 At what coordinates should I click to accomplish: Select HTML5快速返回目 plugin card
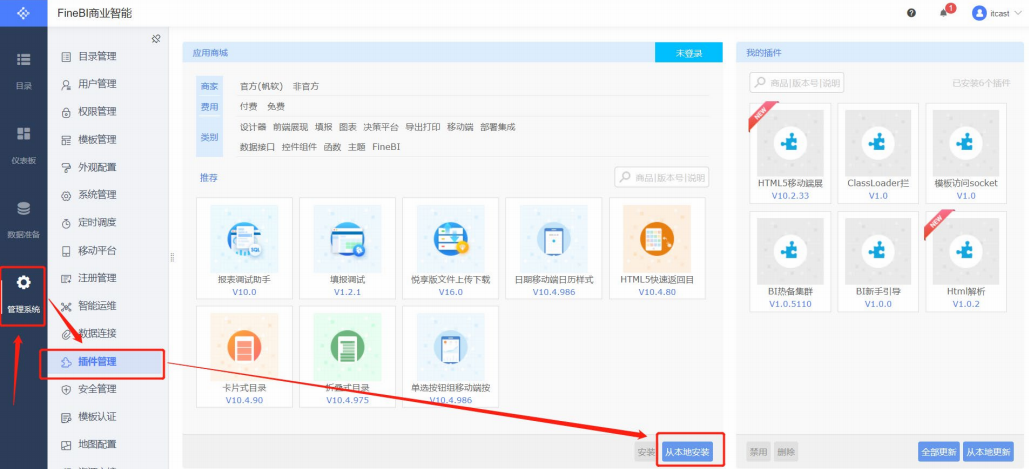click(x=657, y=248)
